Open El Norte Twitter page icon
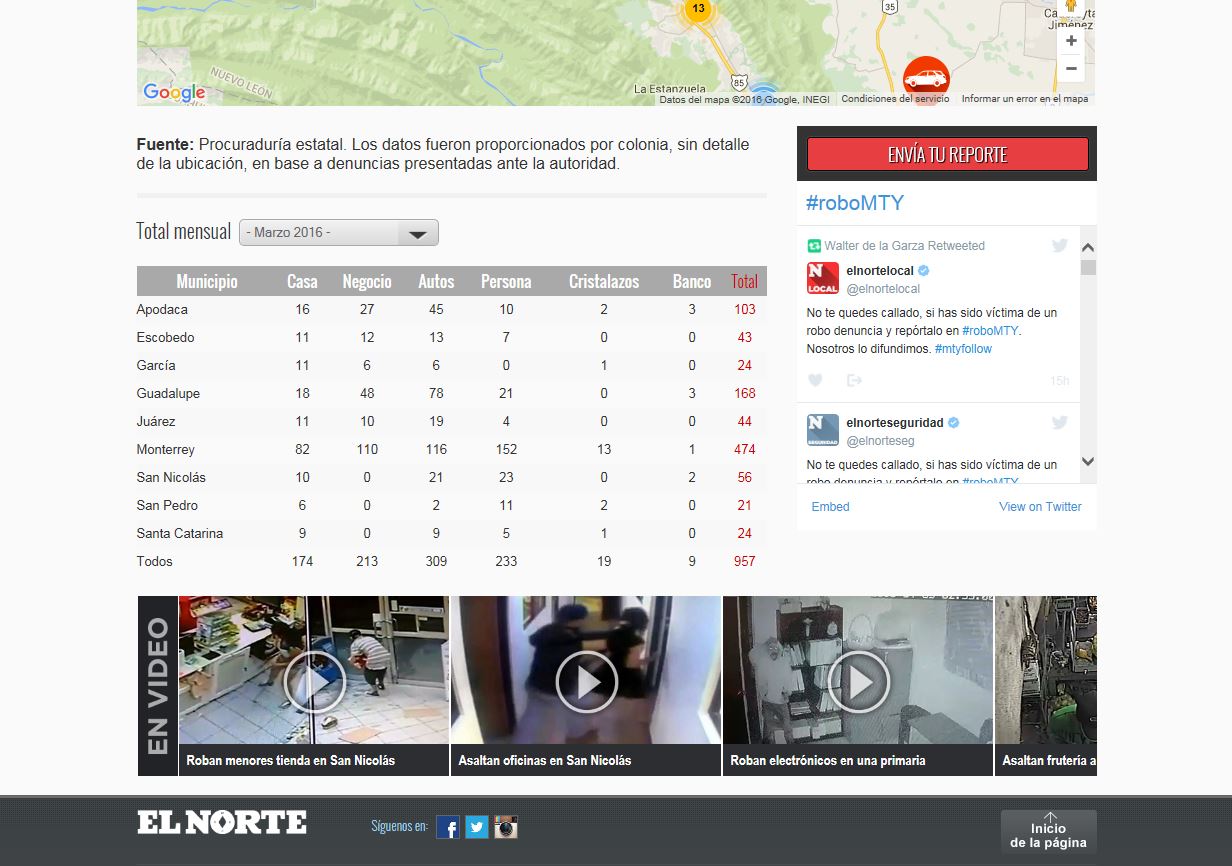Viewport: 1232px width, 866px height. click(x=477, y=827)
